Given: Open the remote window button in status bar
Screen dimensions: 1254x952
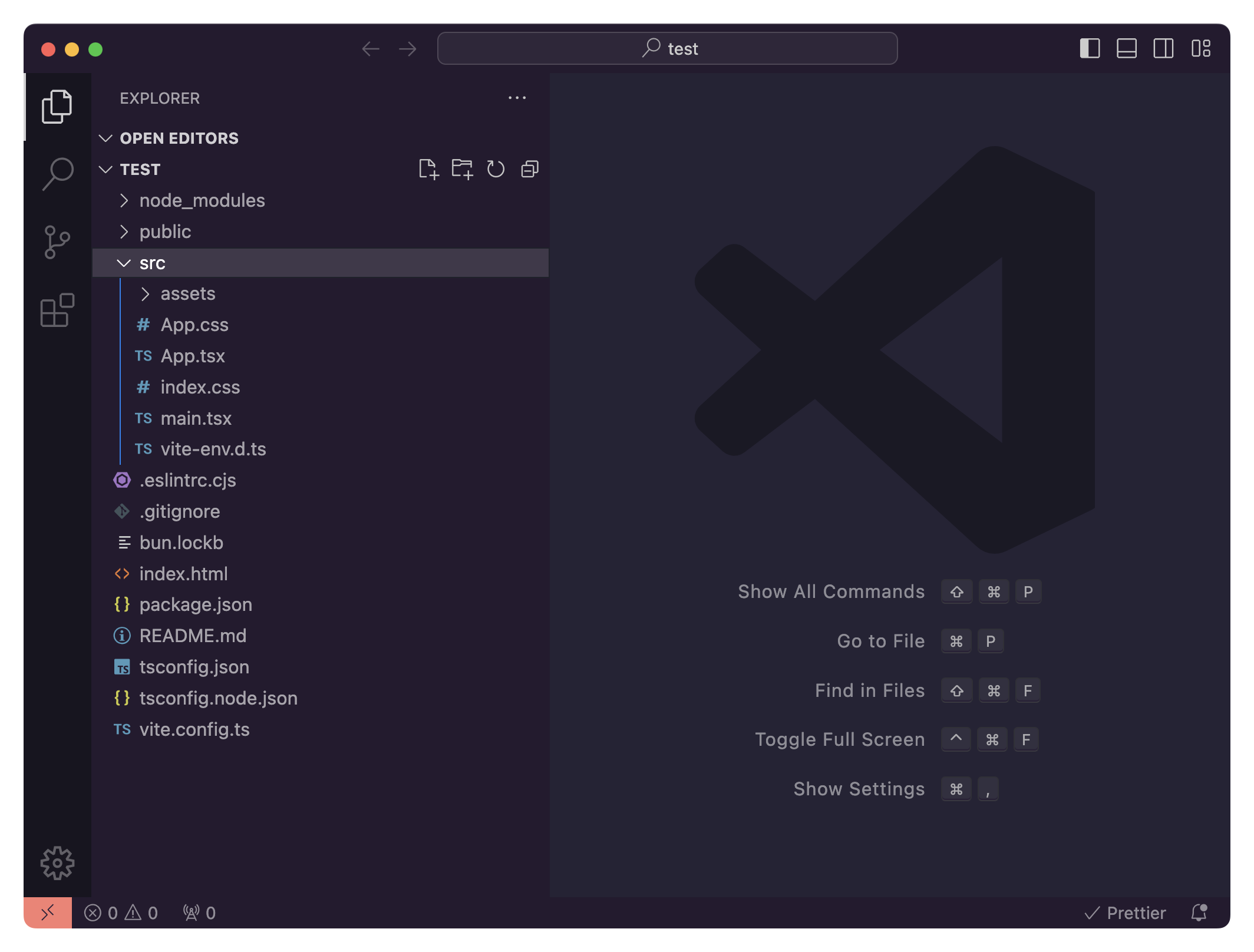Looking at the screenshot, I should click(x=48, y=913).
